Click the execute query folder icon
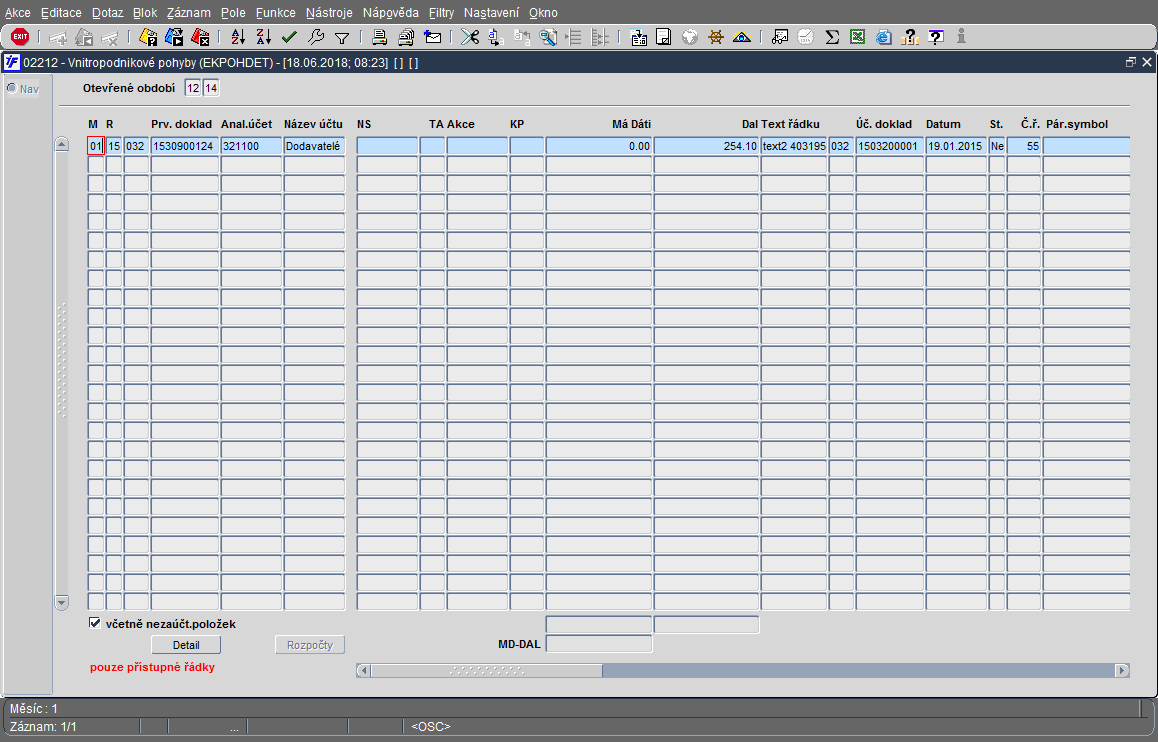 pyautogui.click(x=174, y=36)
